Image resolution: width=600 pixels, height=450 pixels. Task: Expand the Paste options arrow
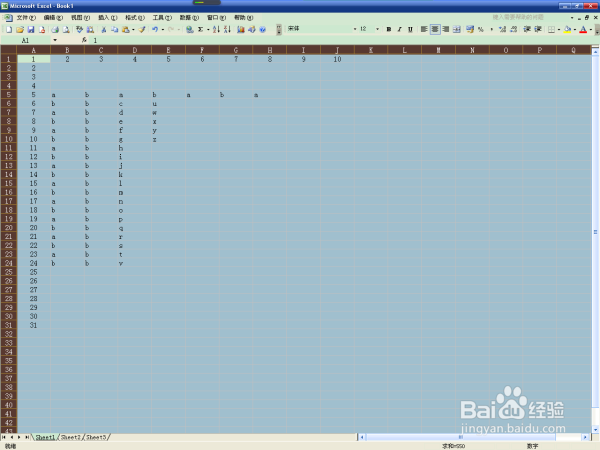tap(133, 29)
